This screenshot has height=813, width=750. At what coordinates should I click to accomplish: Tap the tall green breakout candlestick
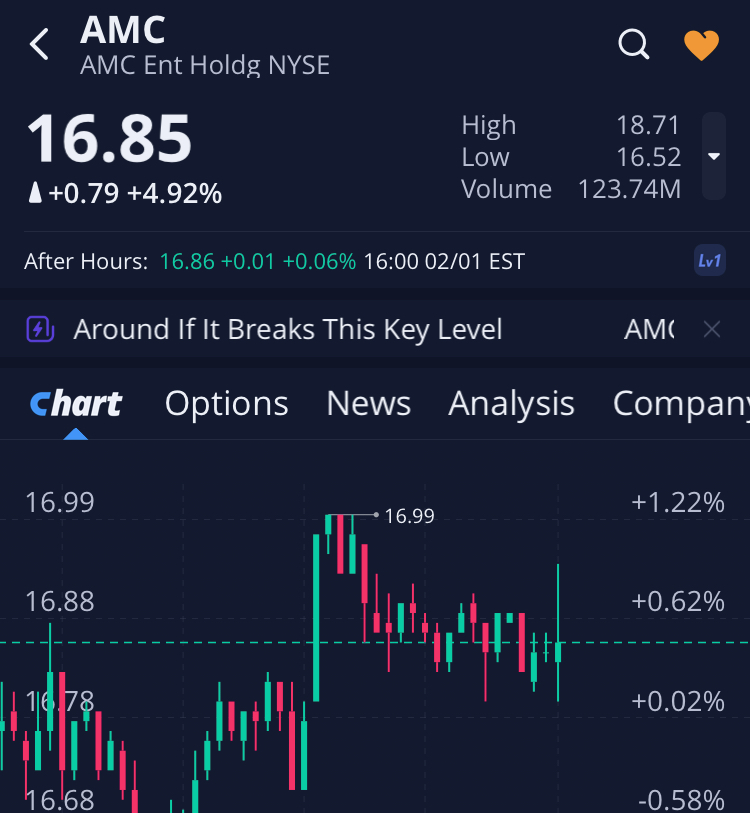317,617
